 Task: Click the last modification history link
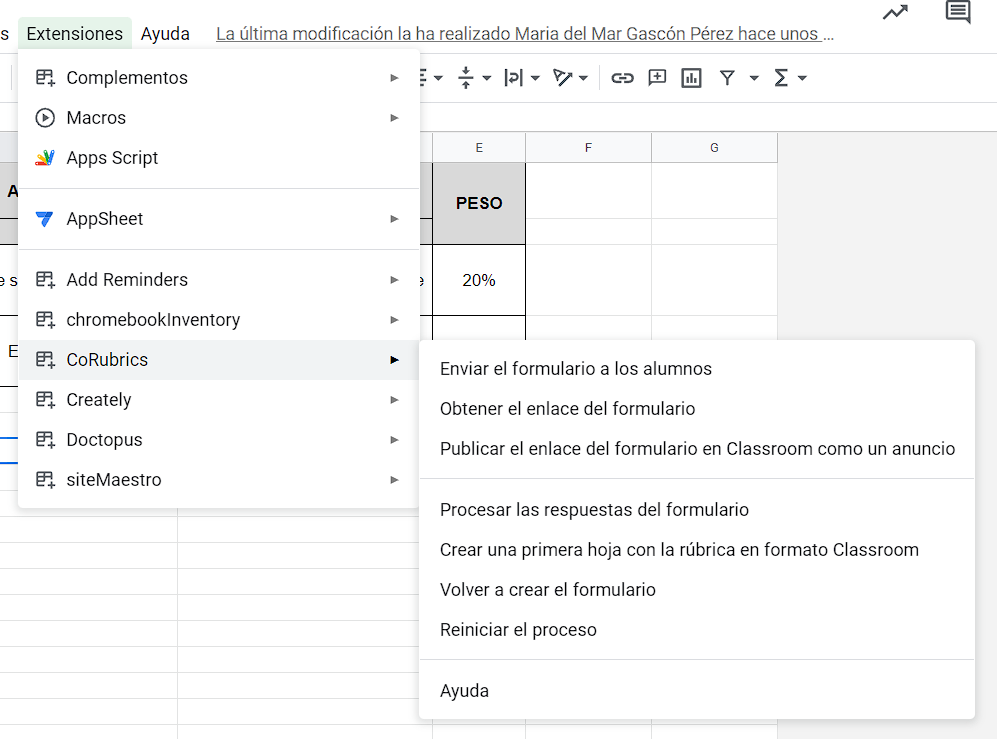tap(525, 34)
